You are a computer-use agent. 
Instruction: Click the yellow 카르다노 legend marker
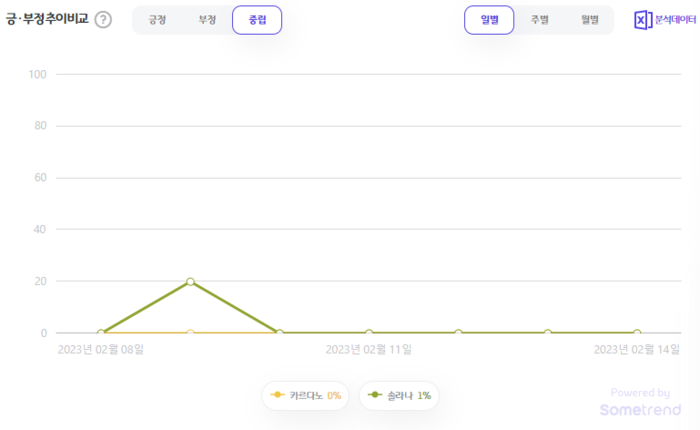(x=277, y=395)
